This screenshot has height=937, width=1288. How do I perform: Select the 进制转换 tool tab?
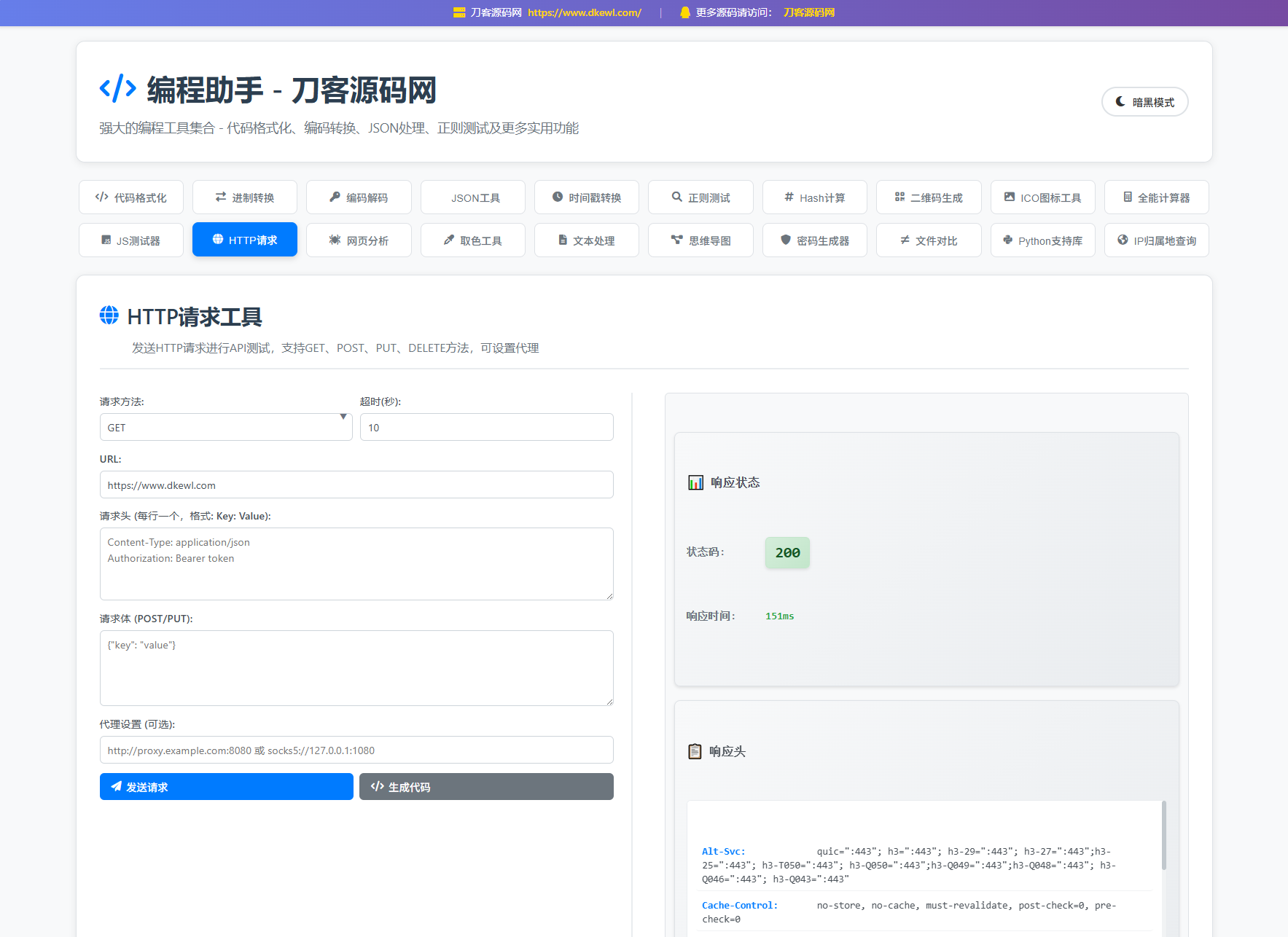coord(244,197)
